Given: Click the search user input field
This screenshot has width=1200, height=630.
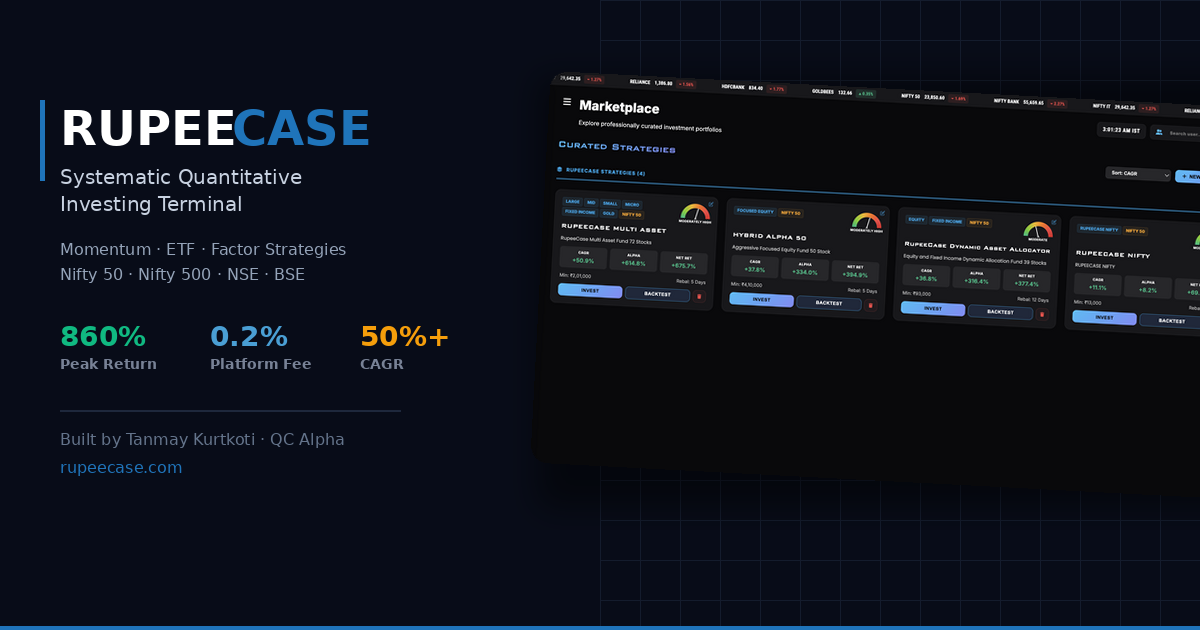Looking at the screenshot, I should [x=1184, y=133].
